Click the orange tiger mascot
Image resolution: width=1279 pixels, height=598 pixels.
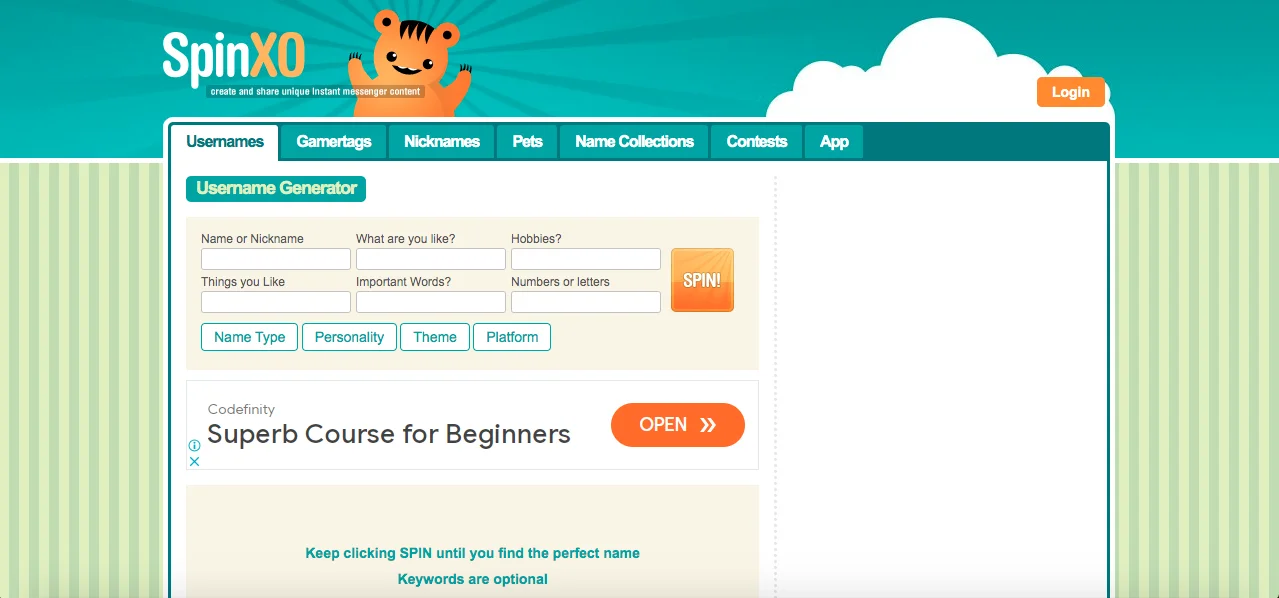(x=410, y=62)
